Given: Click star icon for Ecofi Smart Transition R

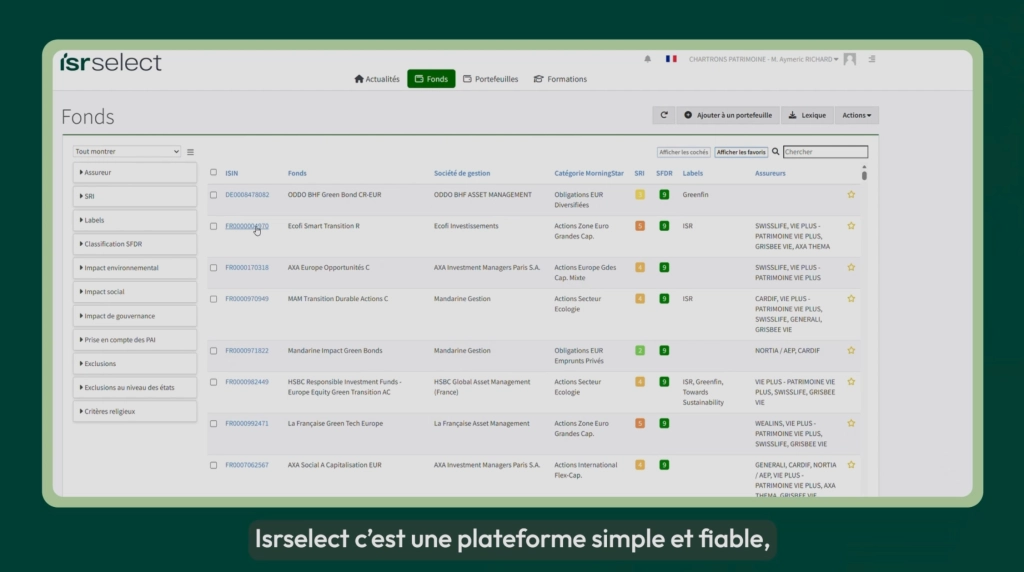Looking at the screenshot, I should pyautogui.click(x=851, y=226).
